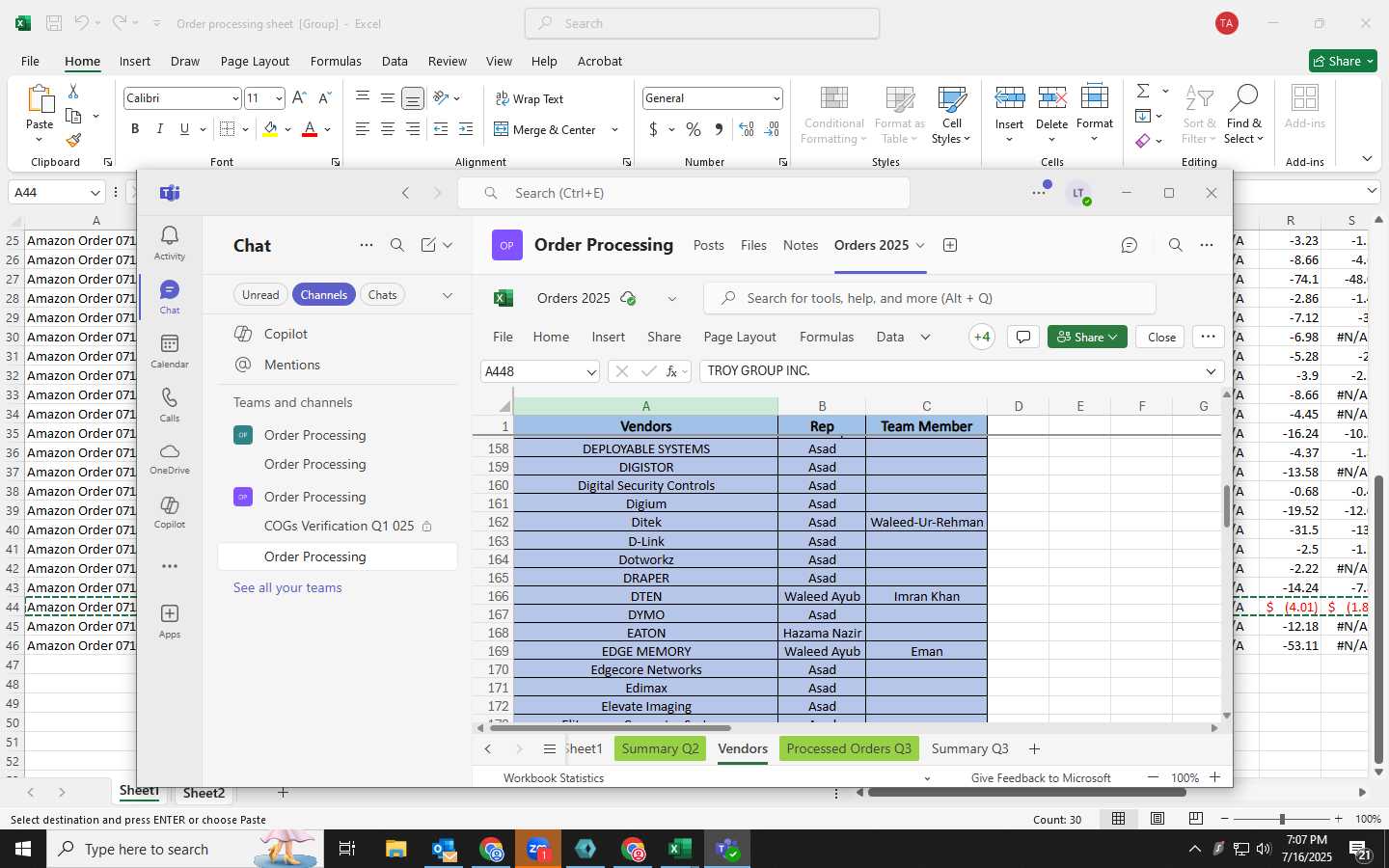This screenshot has width=1389, height=868.
Task: Expand Merge & Center dropdown arrow
Action: [614, 129]
